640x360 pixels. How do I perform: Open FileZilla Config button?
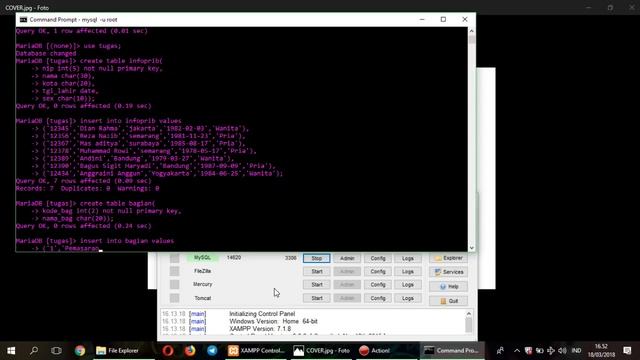point(378,271)
